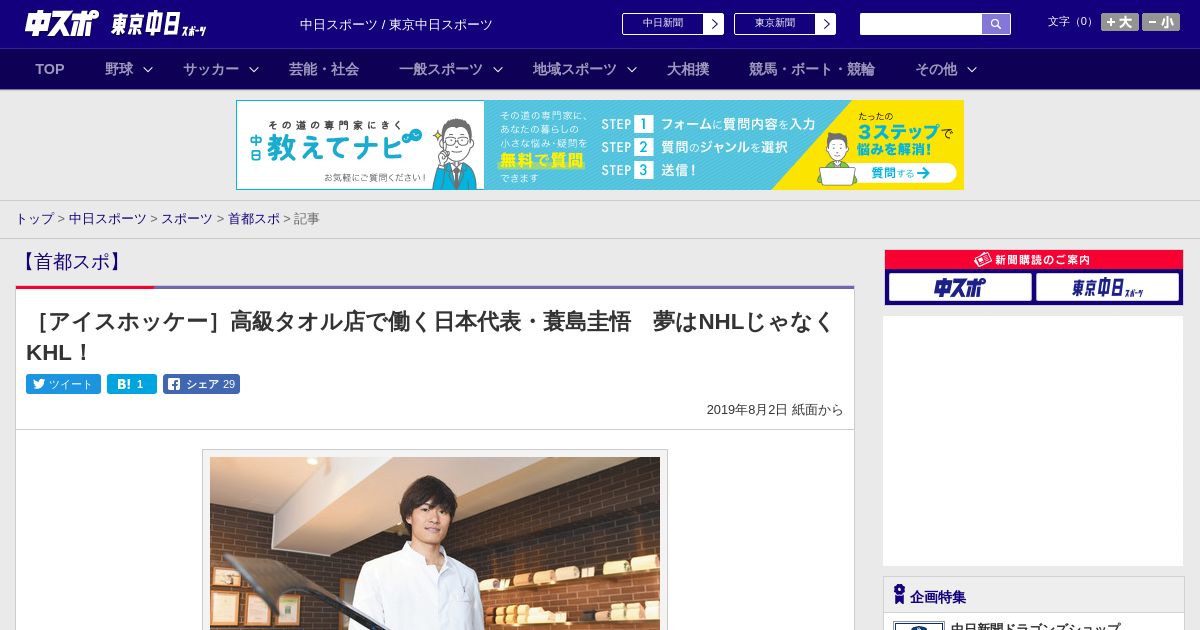The height and width of the screenshot is (630, 1200).
Task: Click article date 2019年8月2日 紙面から
Action: 775,410
